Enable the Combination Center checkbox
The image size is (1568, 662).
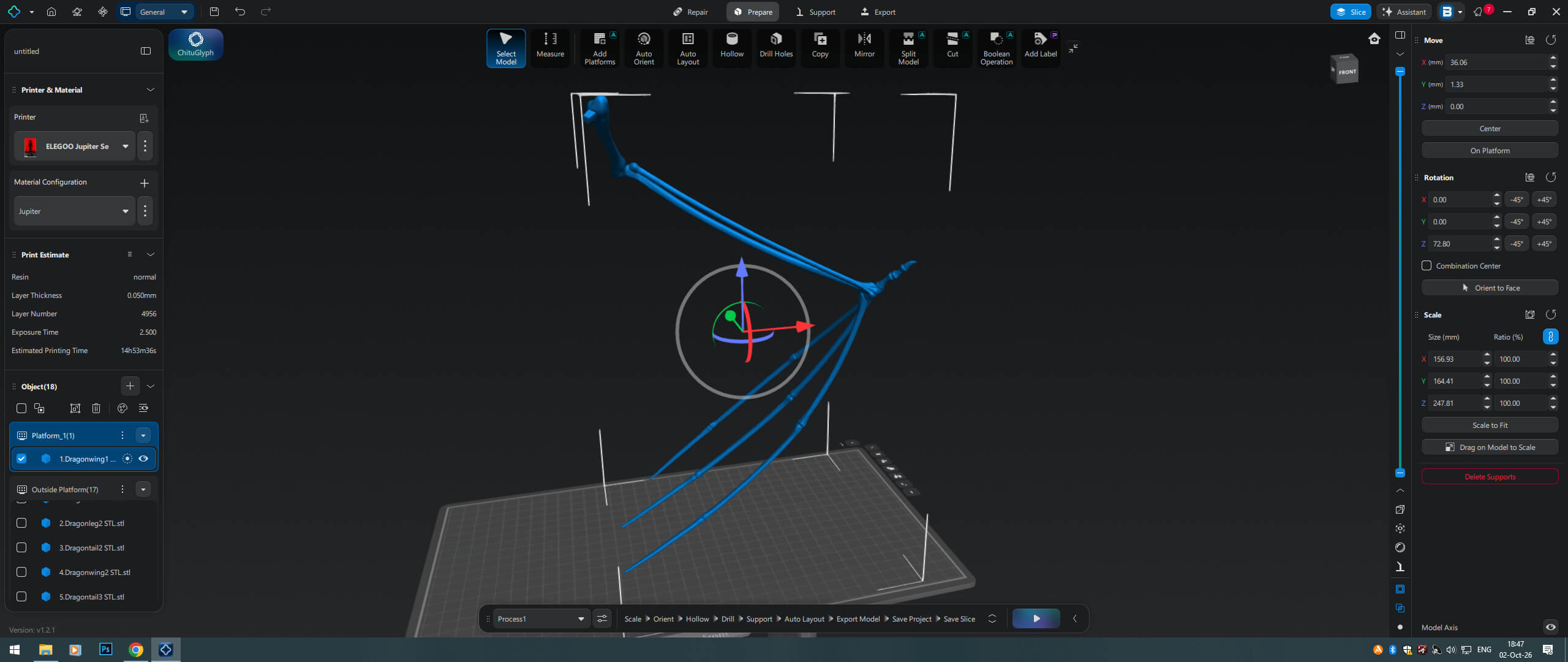click(1427, 265)
